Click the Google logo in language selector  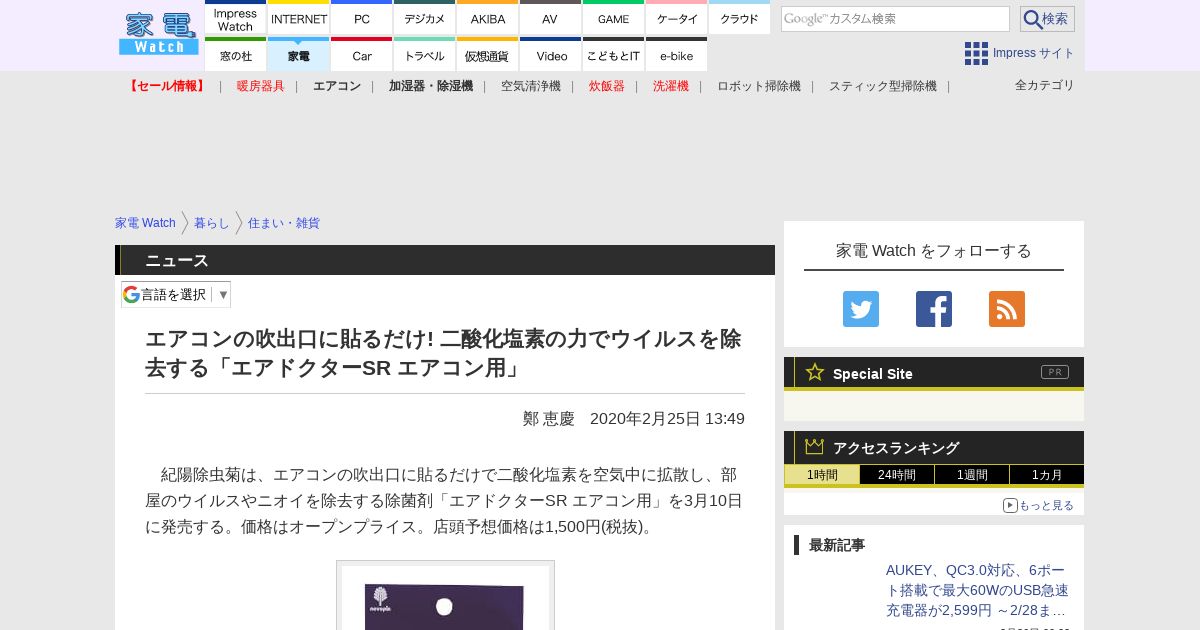[x=131, y=294]
